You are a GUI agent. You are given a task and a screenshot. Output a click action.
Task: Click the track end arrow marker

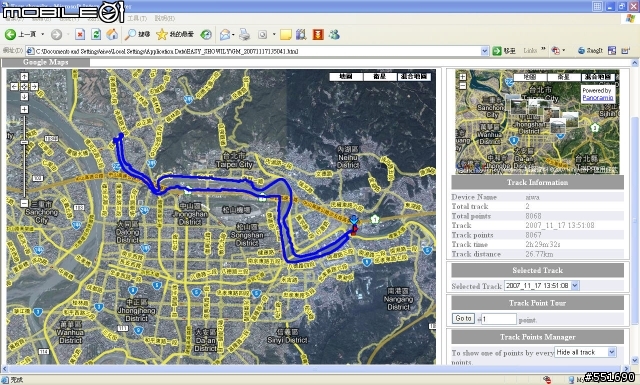[x=354, y=220]
